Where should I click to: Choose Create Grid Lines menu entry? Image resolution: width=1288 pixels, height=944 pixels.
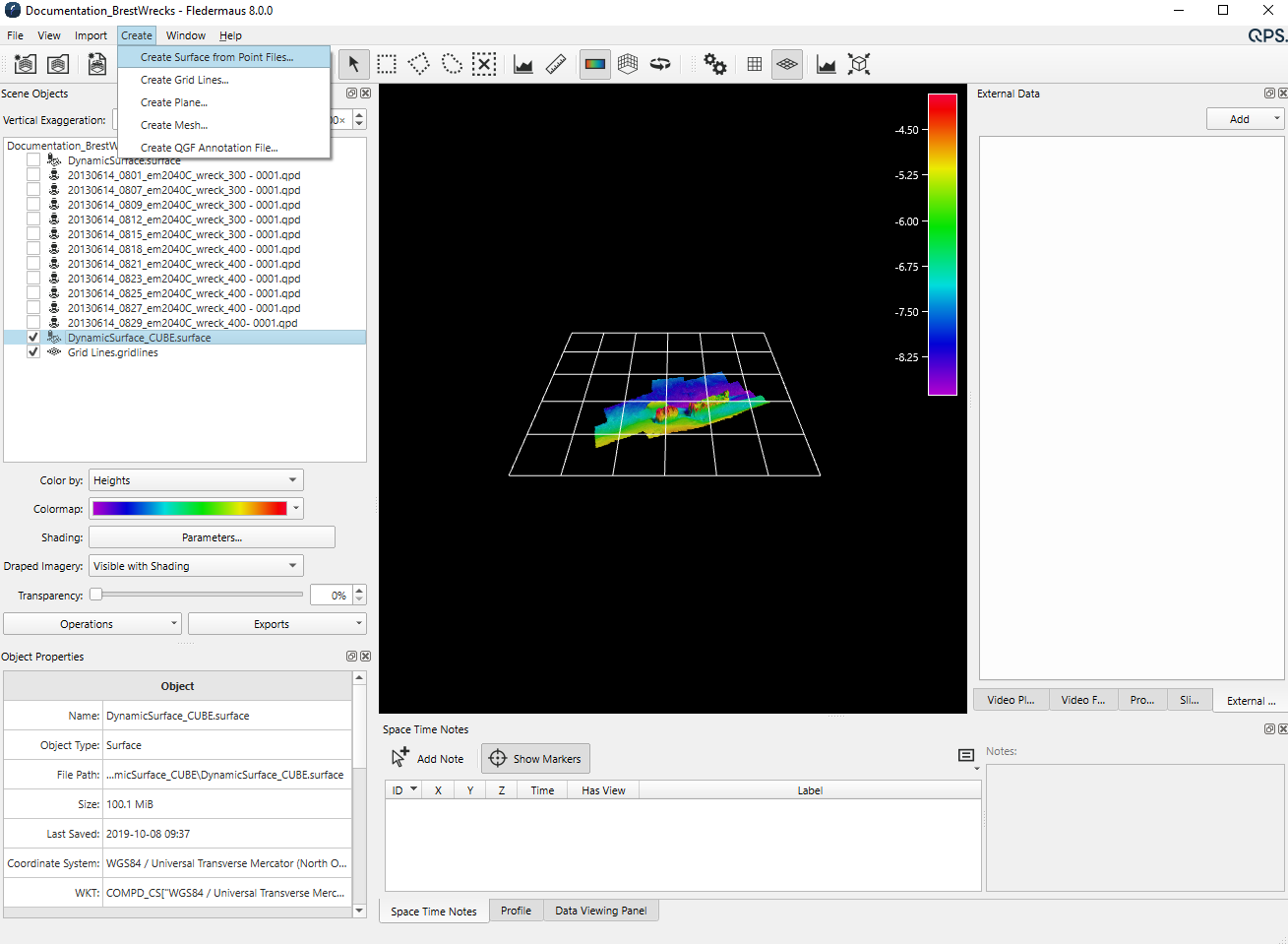184,80
